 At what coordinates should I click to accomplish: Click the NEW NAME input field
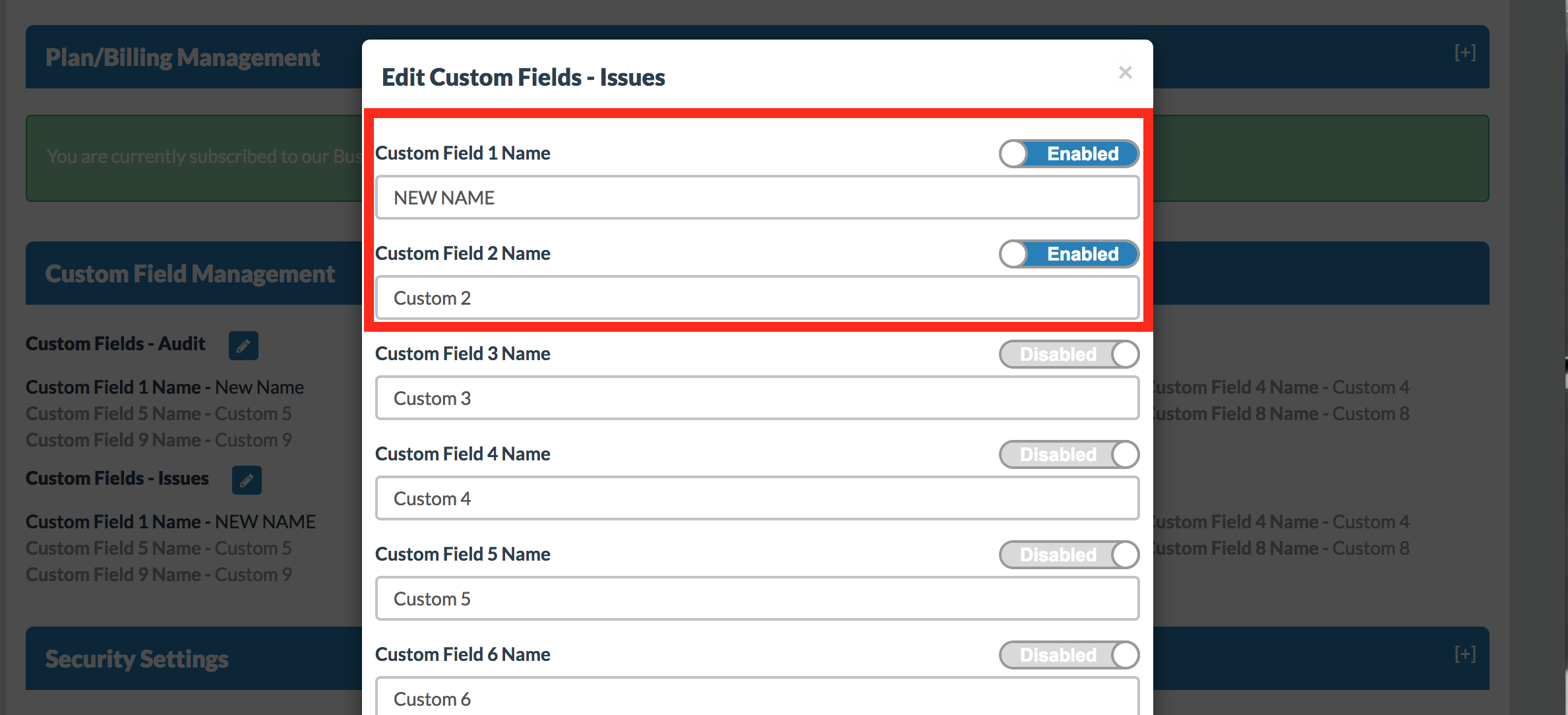(x=757, y=197)
